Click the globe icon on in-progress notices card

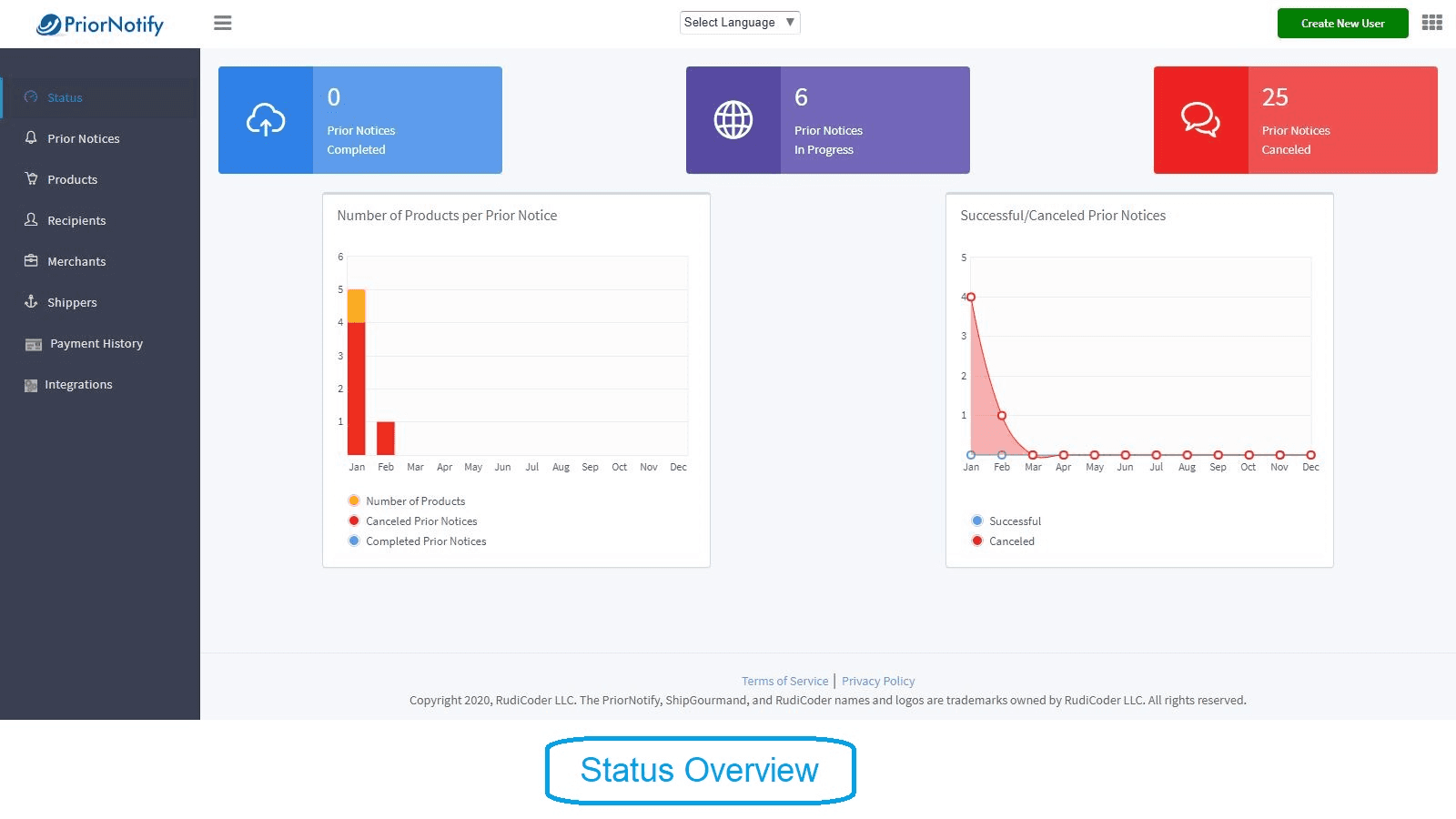point(732,119)
